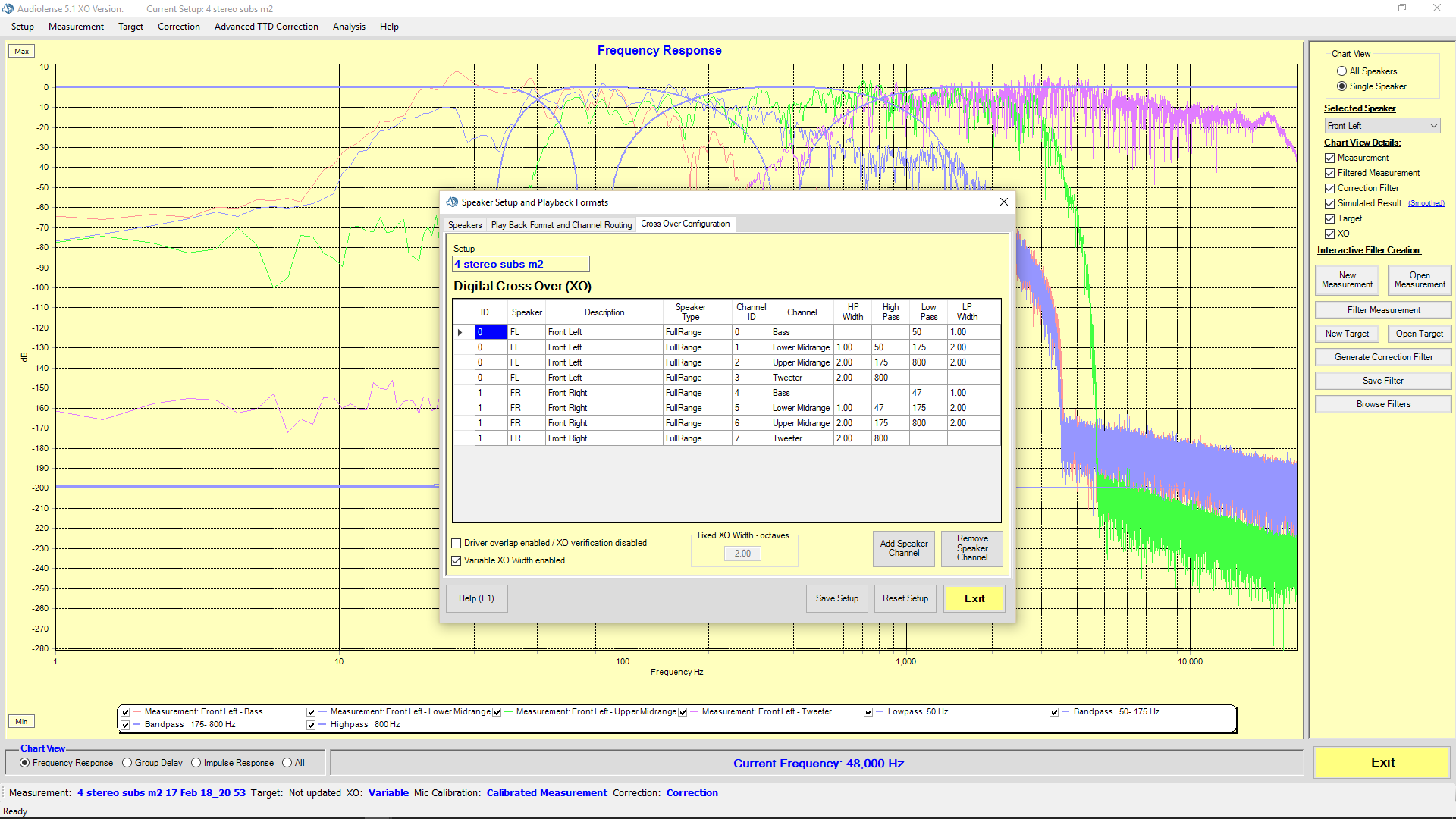Close the Speaker Setup dialog with X
1456x819 pixels.
pos(1003,202)
